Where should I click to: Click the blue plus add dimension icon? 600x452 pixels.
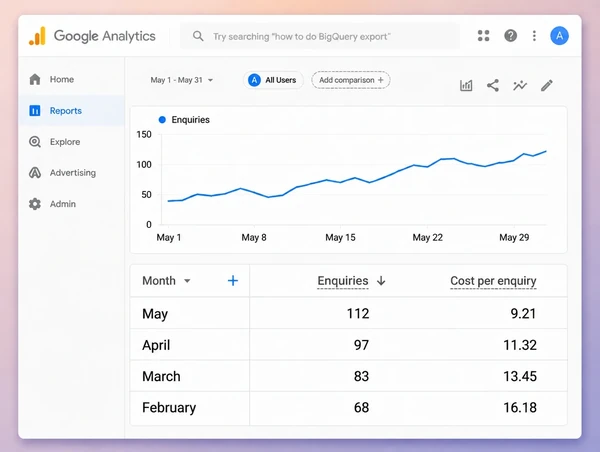233,281
